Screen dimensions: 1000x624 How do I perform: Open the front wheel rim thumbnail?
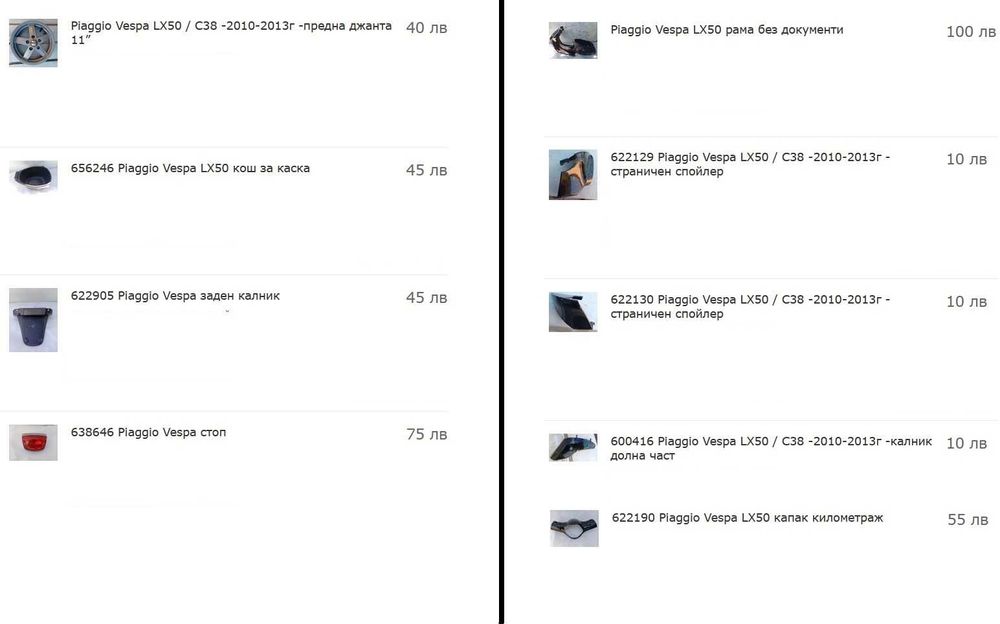click(x=33, y=43)
